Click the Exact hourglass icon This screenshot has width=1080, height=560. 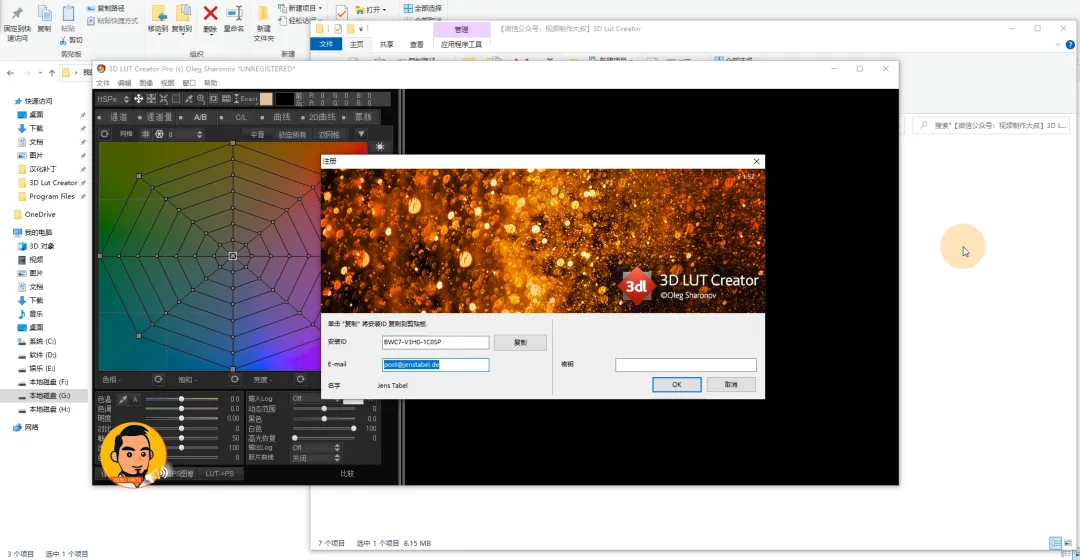coord(236,98)
